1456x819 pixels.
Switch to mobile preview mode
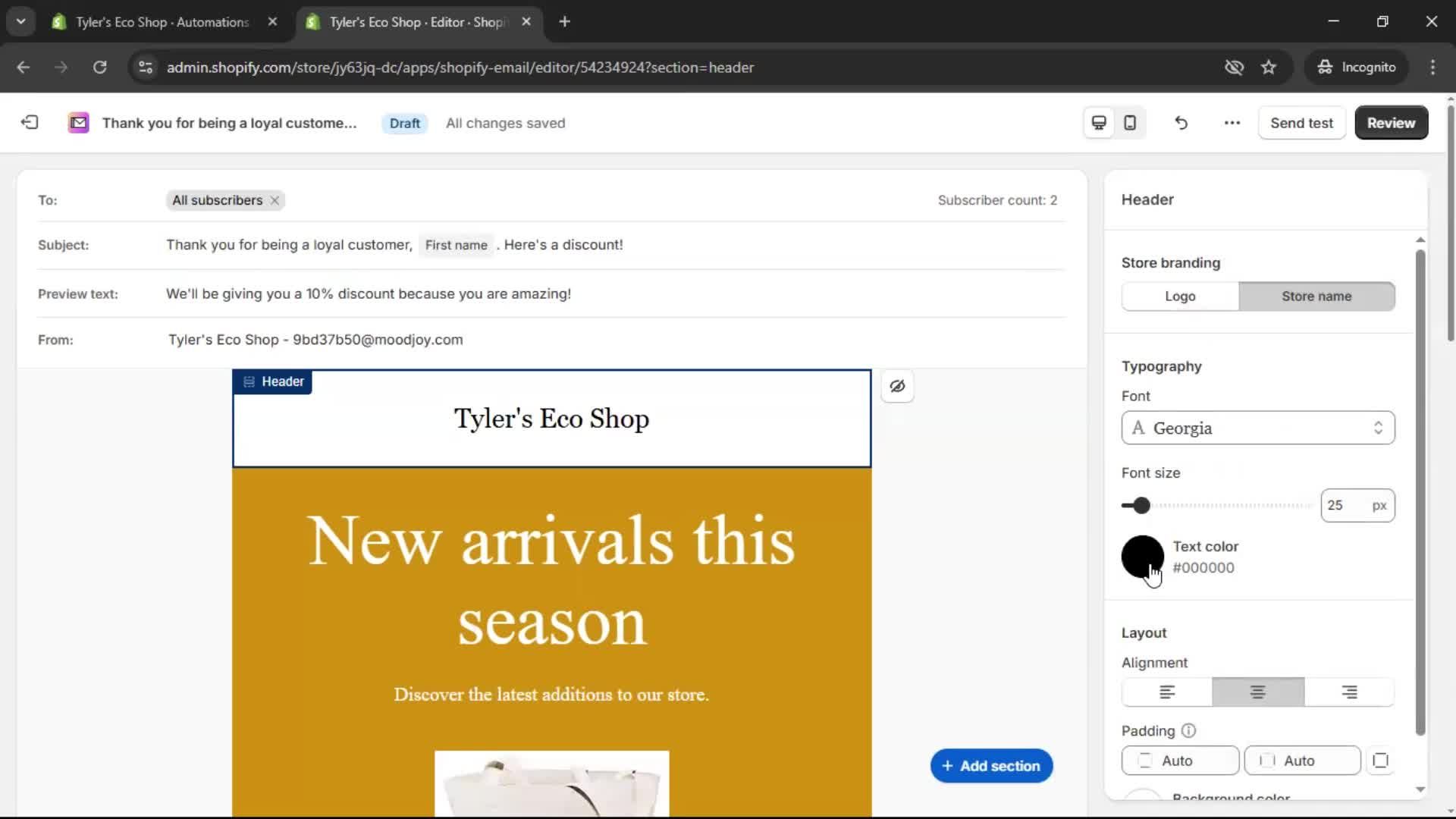[1129, 122]
